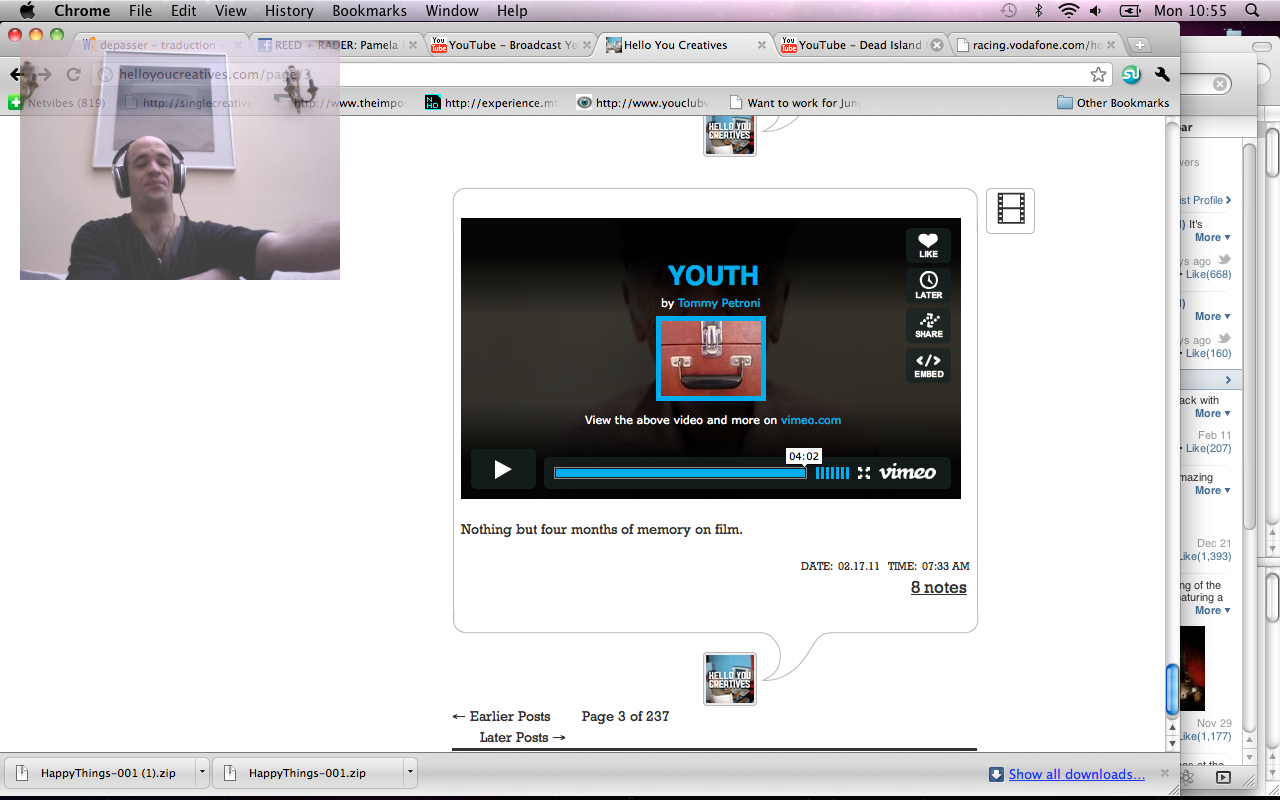
Task: Open the History menu
Action: 289,11
